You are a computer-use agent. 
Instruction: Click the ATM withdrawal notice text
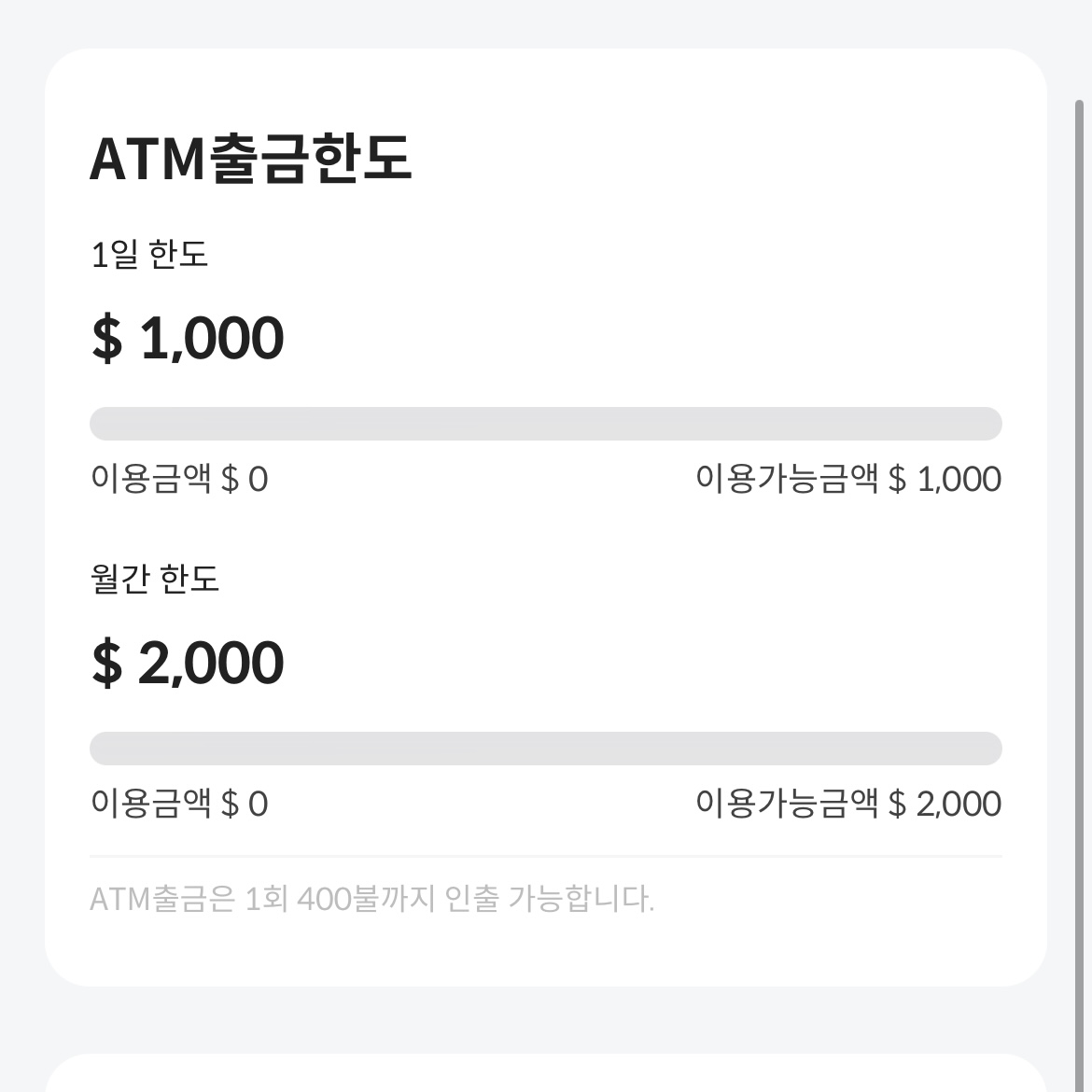tap(373, 899)
